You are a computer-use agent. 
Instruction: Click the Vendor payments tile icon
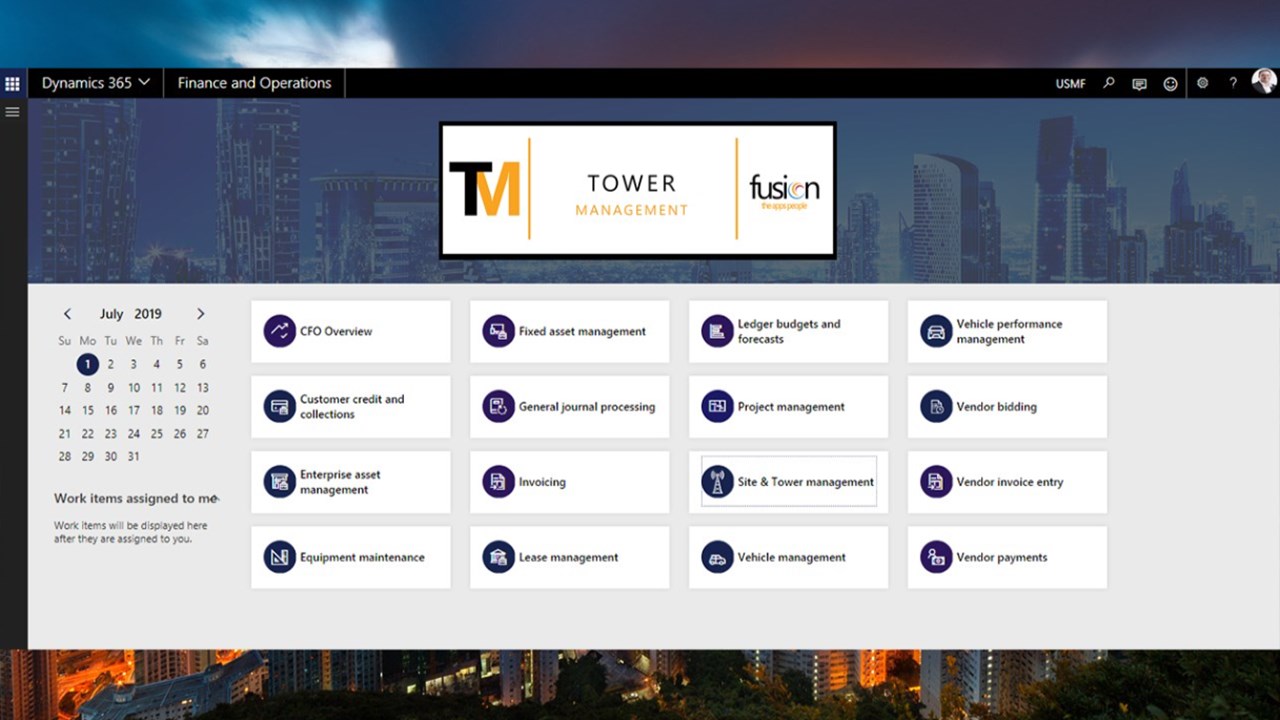click(936, 557)
